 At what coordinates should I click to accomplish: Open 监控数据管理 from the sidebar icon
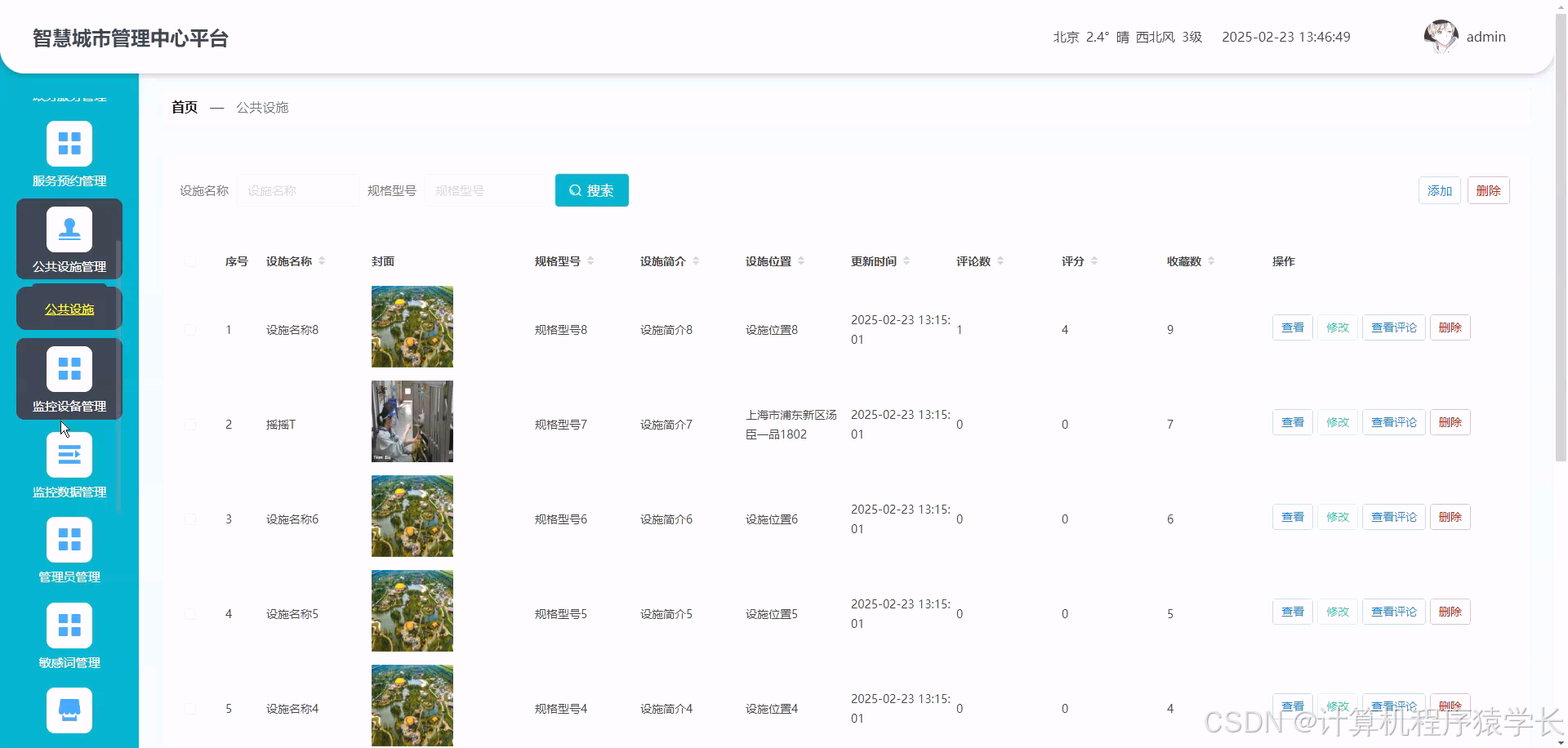[69, 455]
